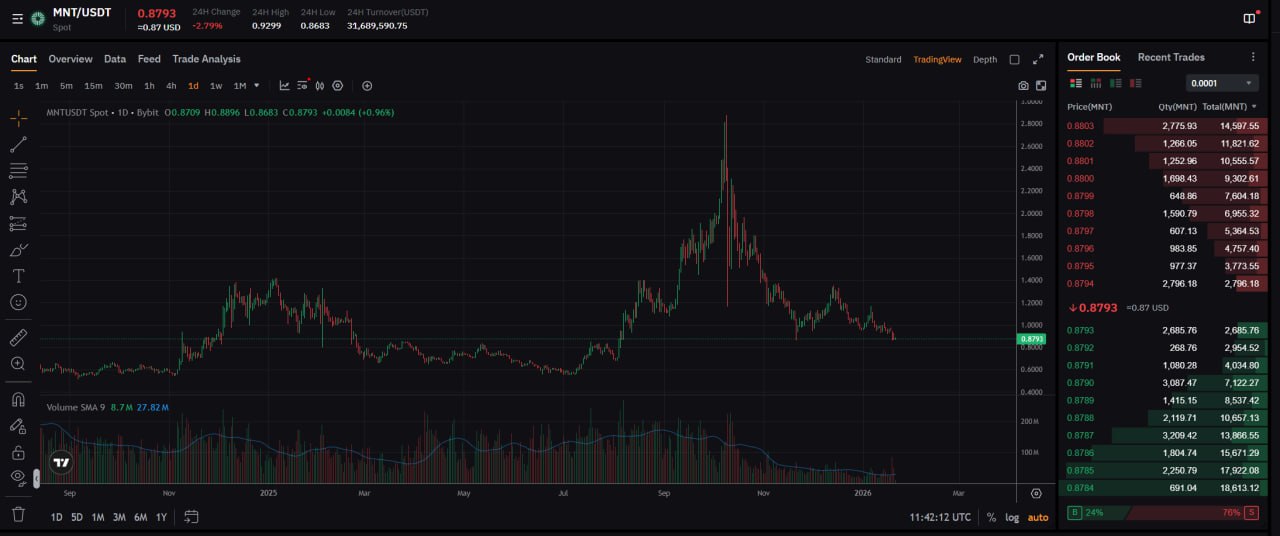1280x536 pixels.
Task: Select the trend line drawing tool
Action: click(18, 145)
